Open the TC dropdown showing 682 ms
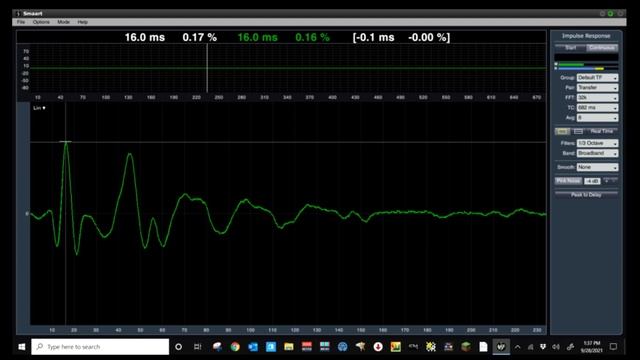The height and width of the screenshot is (360, 640). coord(597,107)
